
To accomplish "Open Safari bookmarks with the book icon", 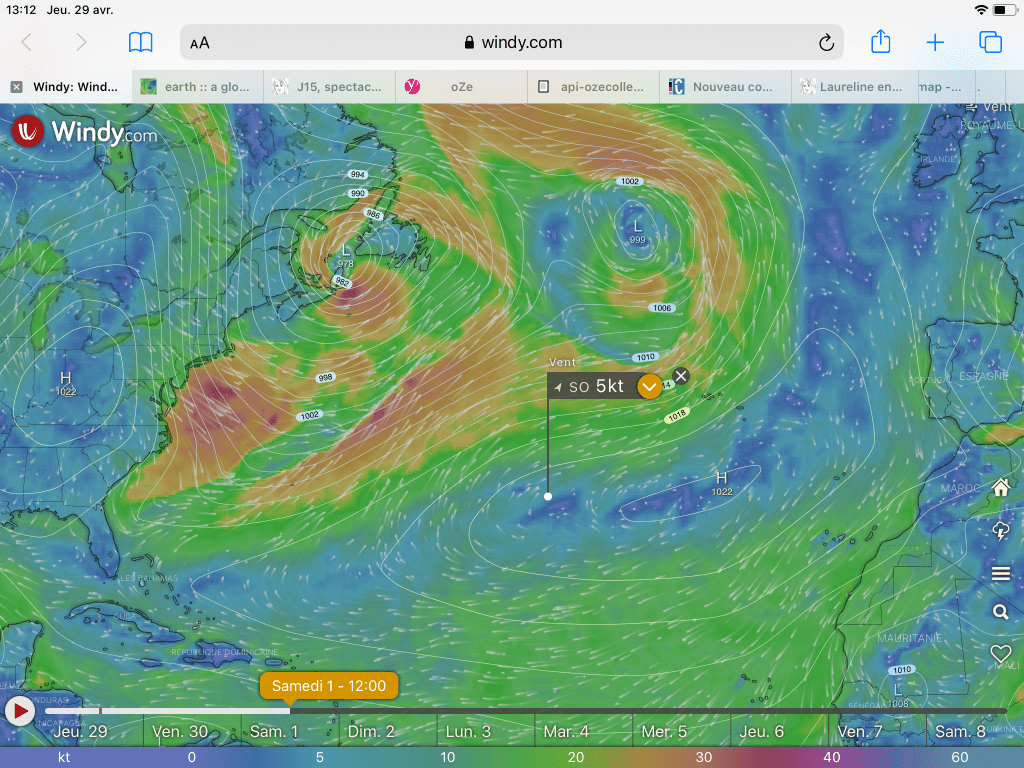I will pos(140,42).
